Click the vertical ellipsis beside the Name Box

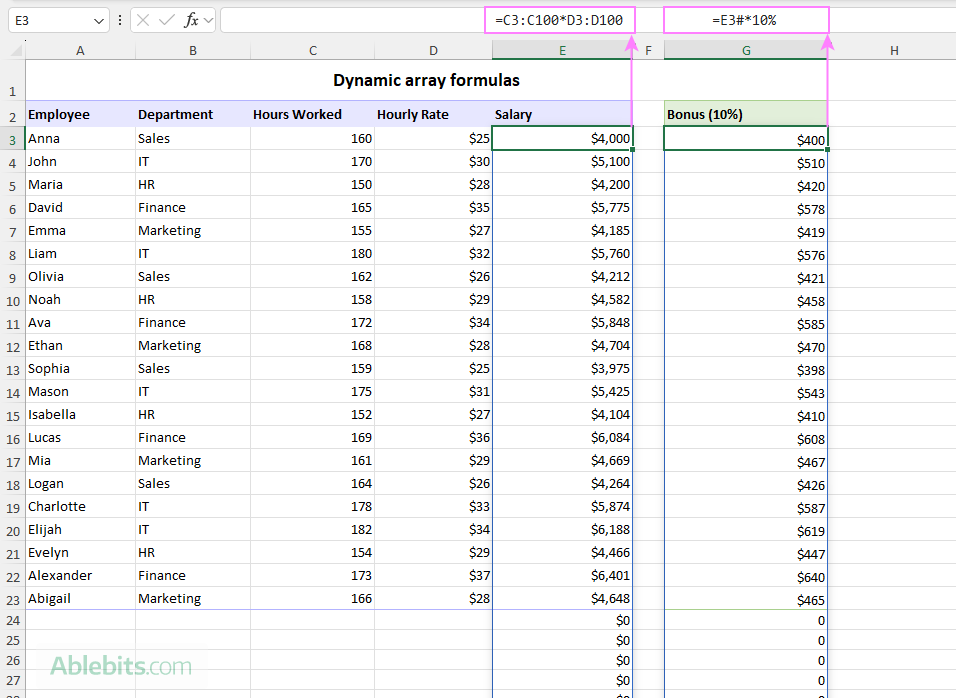coord(120,19)
